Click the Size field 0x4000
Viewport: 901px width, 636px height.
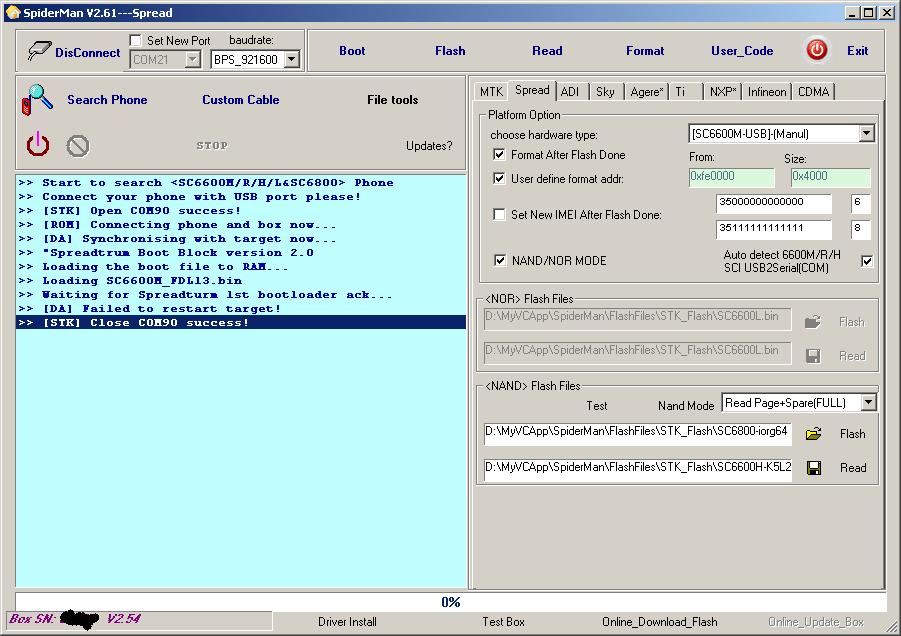(x=830, y=177)
